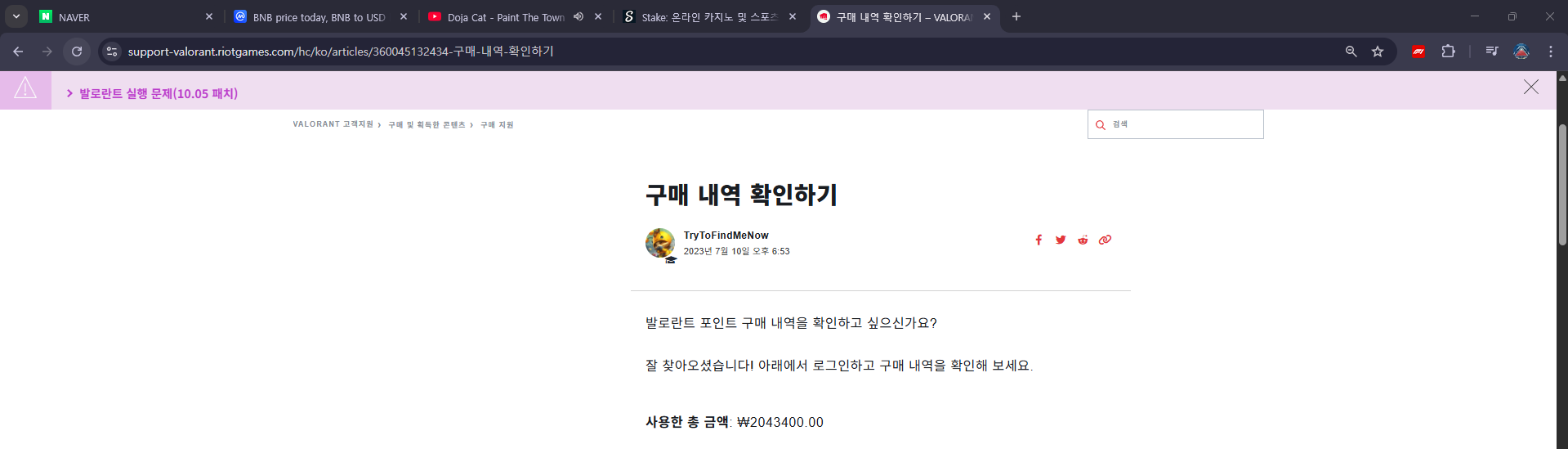Dismiss the pink alert banner
1568x449 pixels.
[1530, 88]
